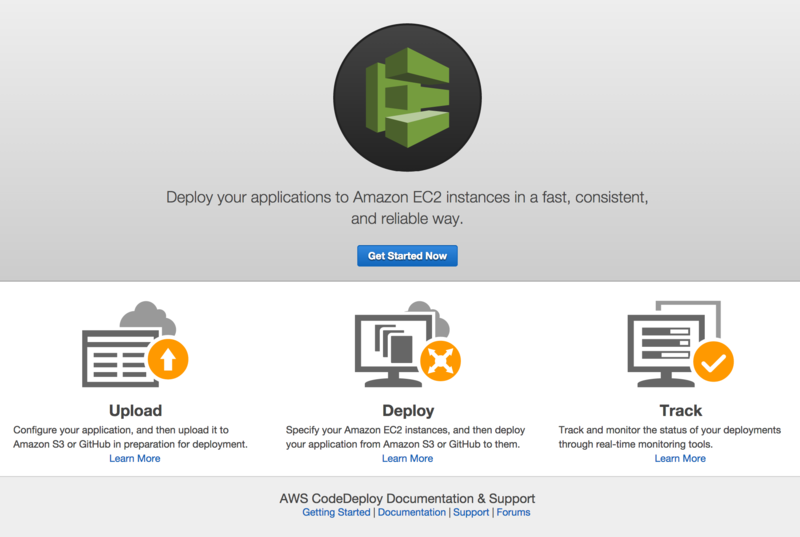800x537 pixels.
Task: Click the 'Specify your Amazon EC2 instances' description
Action: pos(405,437)
